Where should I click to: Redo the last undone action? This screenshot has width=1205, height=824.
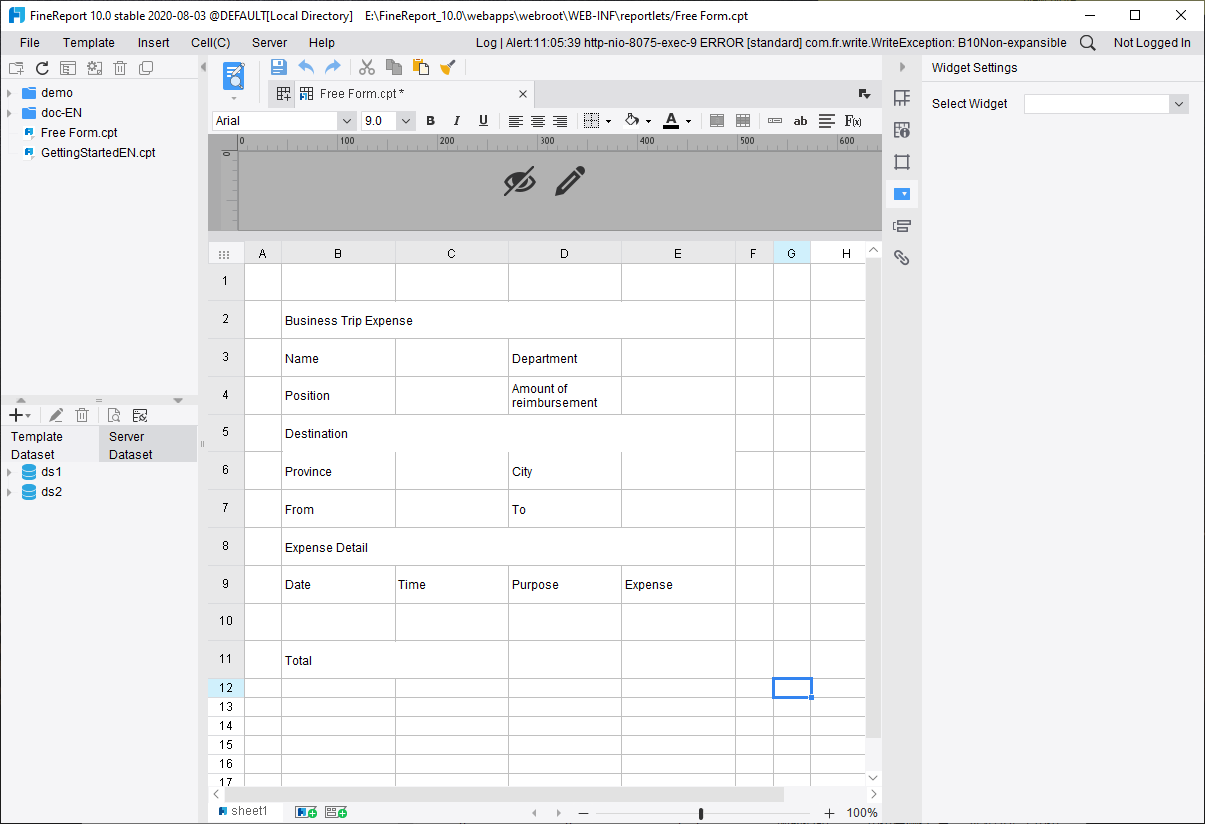[x=333, y=67]
